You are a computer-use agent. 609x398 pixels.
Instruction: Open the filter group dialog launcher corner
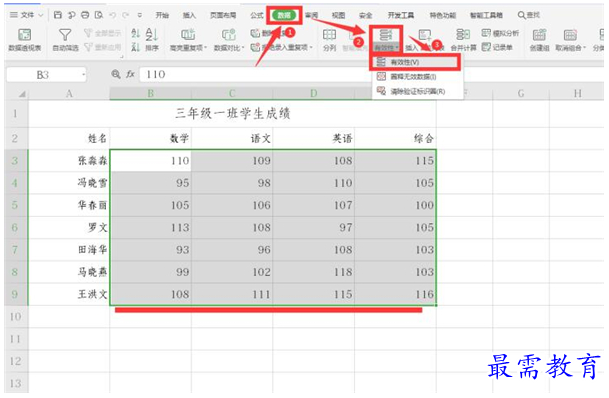point(122,57)
